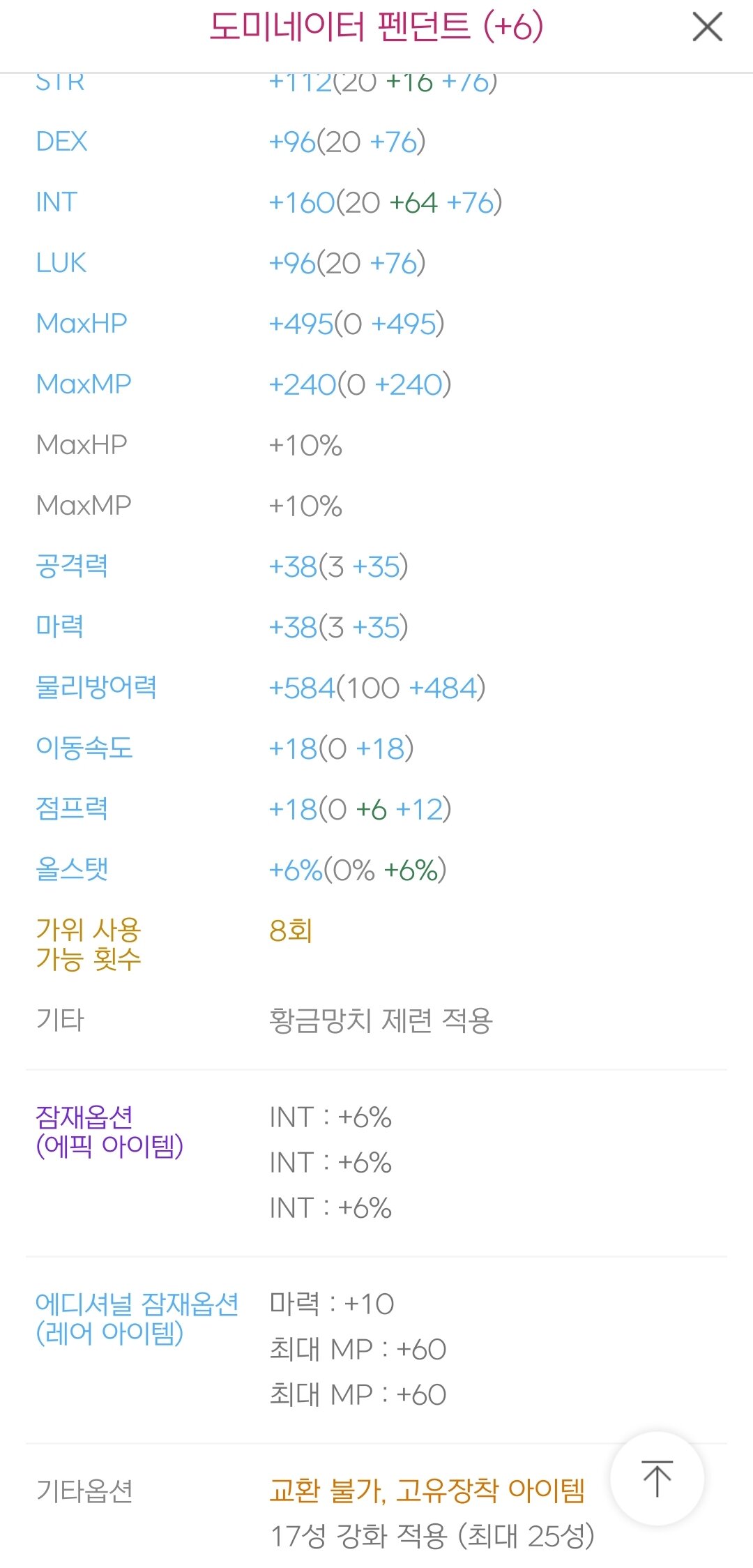Tap the 에디셔널 잠재옵션 (레어 아이템) heading
This screenshot has height=1568, width=753.
[x=137, y=1318]
